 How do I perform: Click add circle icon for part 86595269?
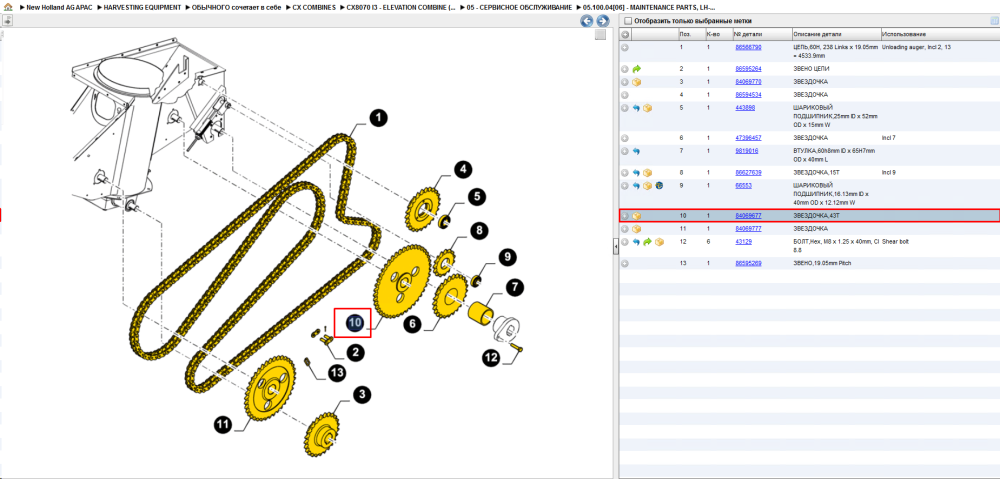click(625, 263)
